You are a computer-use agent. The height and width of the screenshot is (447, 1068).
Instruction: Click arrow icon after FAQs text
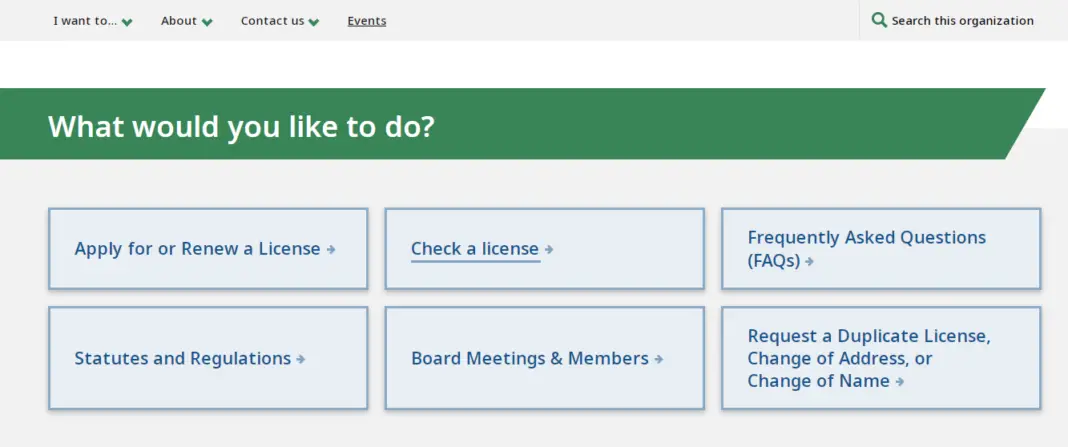[809, 262]
